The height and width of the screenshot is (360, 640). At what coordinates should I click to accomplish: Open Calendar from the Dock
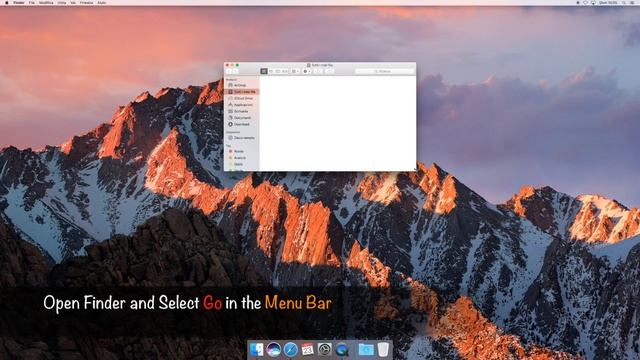pyautogui.click(x=307, y=349)
